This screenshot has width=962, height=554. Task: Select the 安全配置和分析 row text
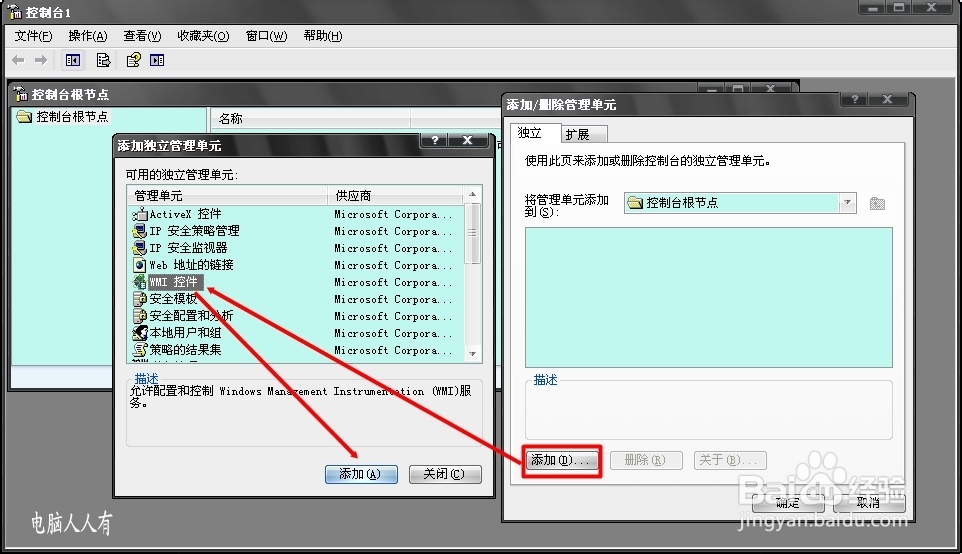point(191,316)
